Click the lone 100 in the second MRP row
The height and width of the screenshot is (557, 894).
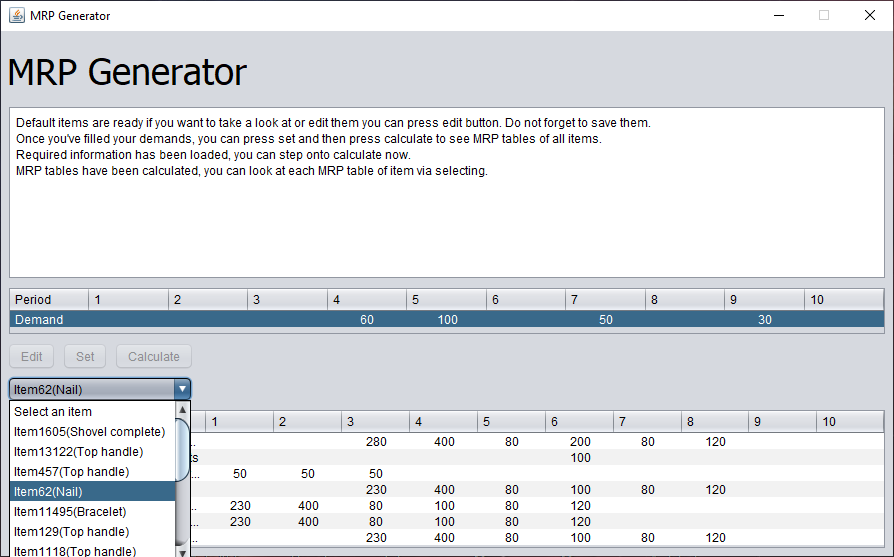click(x=580, y=458)
